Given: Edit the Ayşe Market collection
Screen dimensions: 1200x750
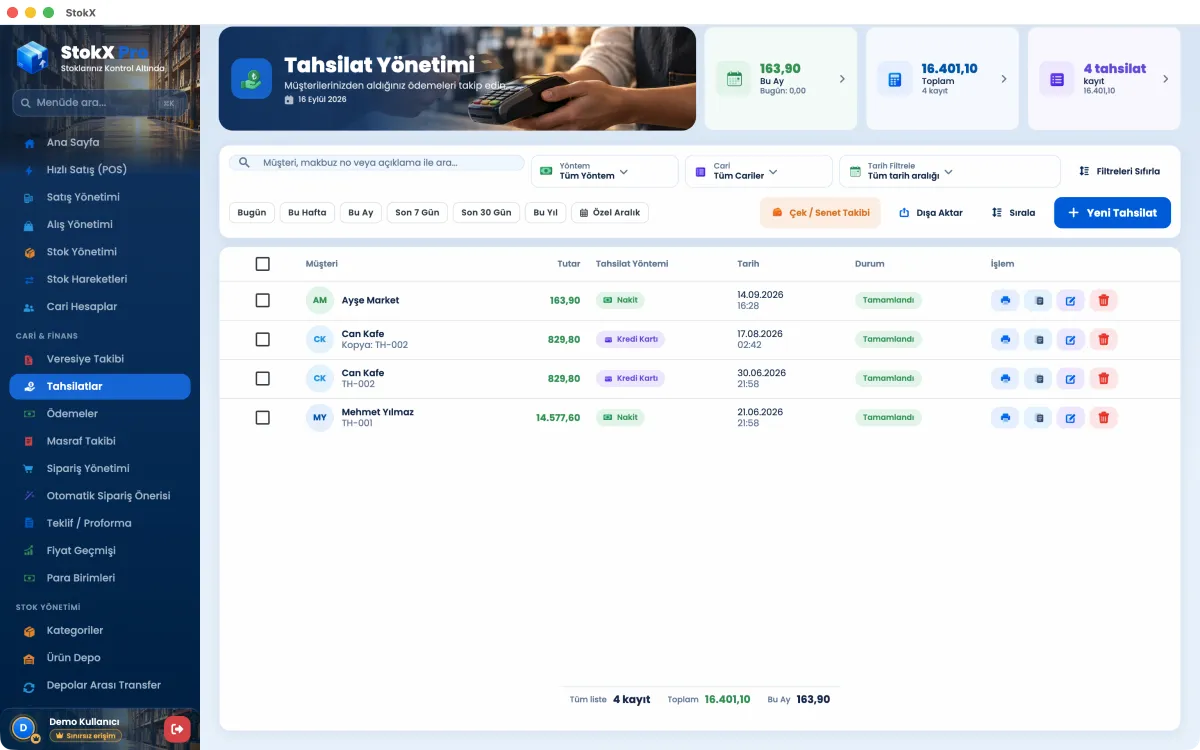Looking at the screenshot, I should (x=1071, y=300).
